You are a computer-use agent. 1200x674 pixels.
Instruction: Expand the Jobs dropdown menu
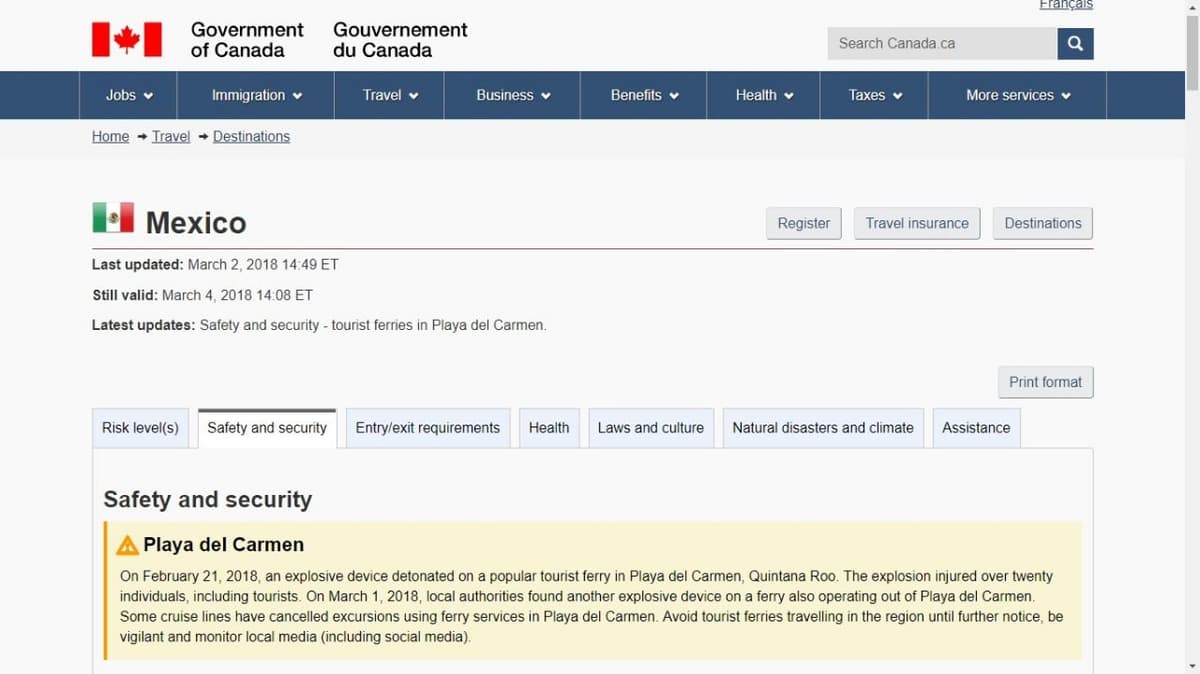[129, 95]
